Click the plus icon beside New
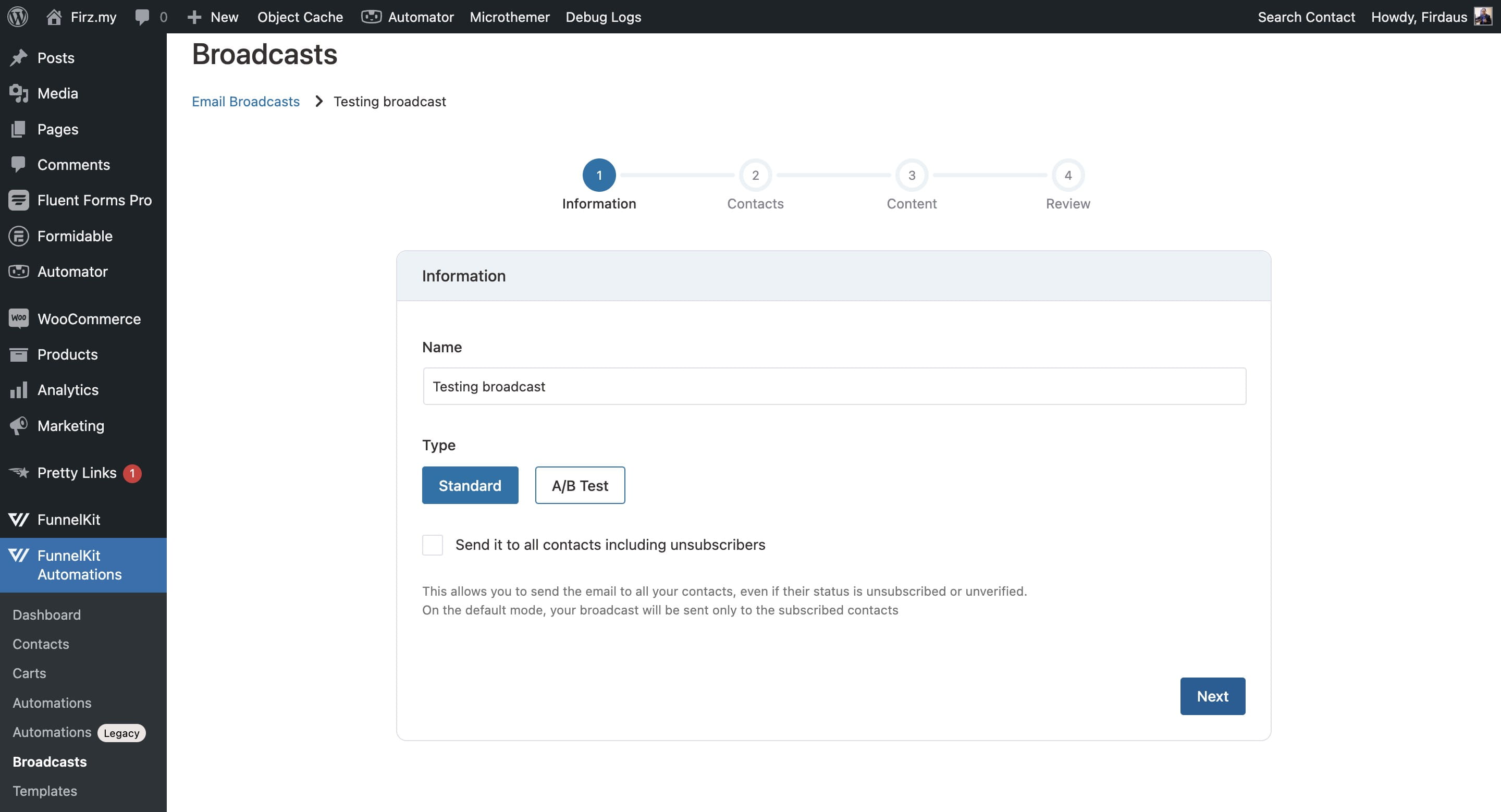 coord(194,17)
